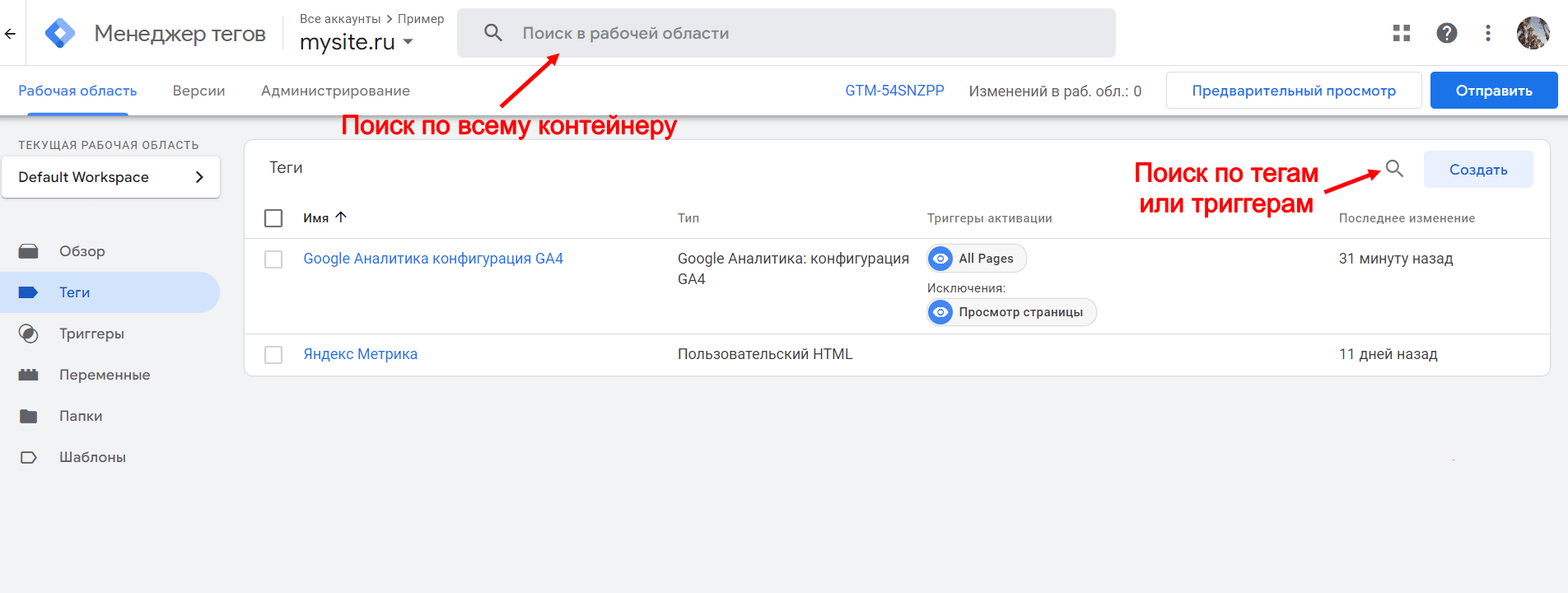
Task: Click the Предварительный просмотр button
Action: pyautogui.click(x=1294, y=91)
